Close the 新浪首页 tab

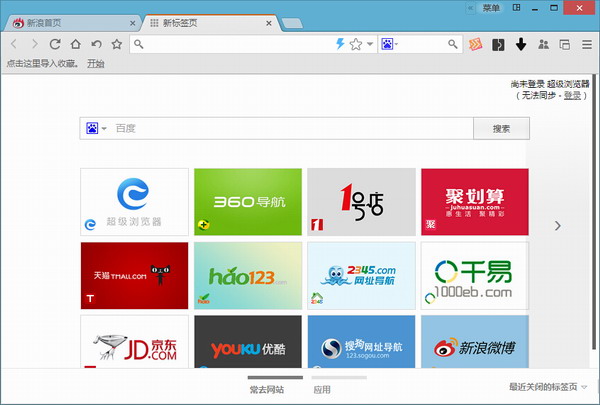point(132,23)
